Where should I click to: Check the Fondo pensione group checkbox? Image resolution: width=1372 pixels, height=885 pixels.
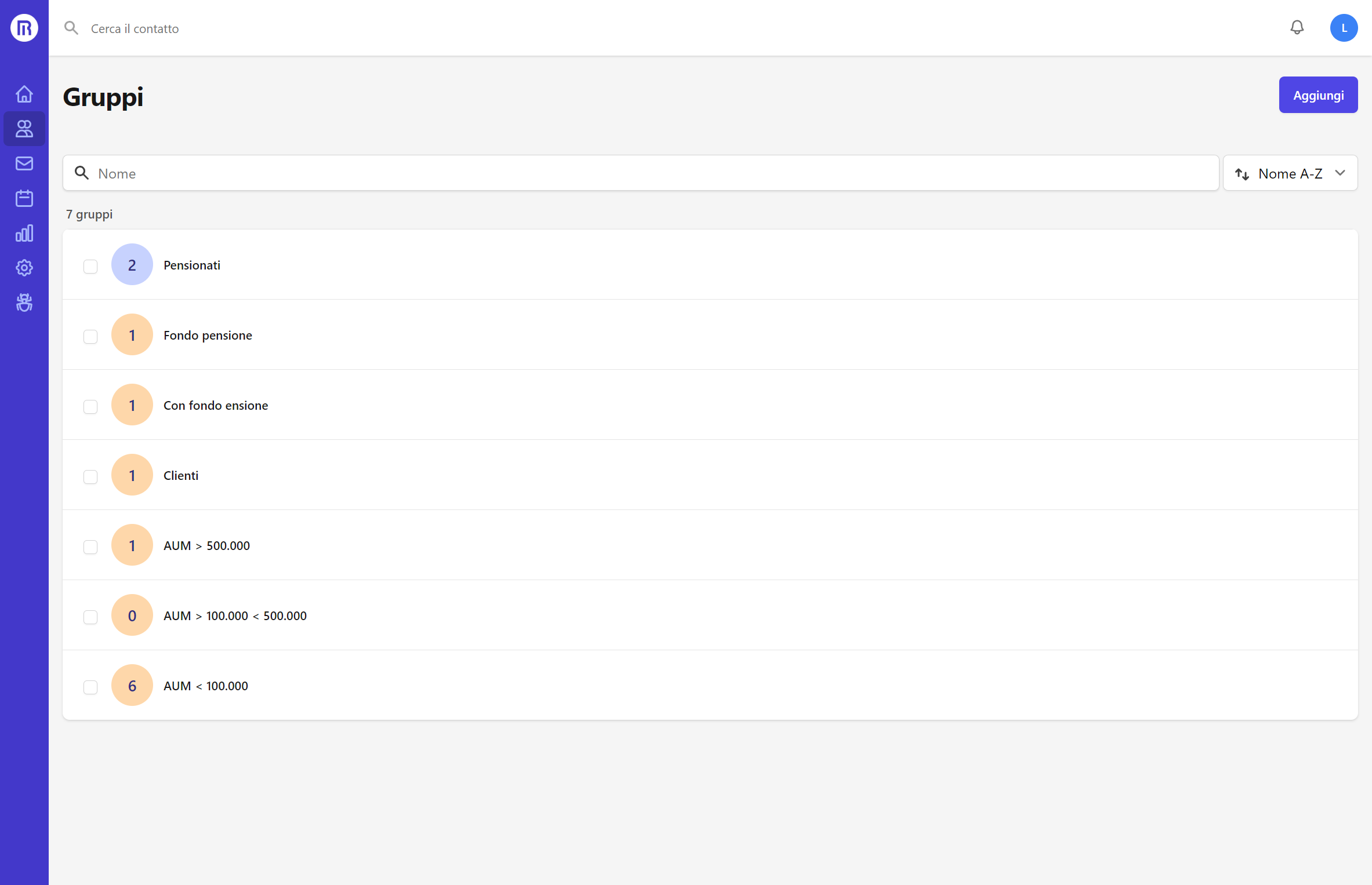coord(90,336)
